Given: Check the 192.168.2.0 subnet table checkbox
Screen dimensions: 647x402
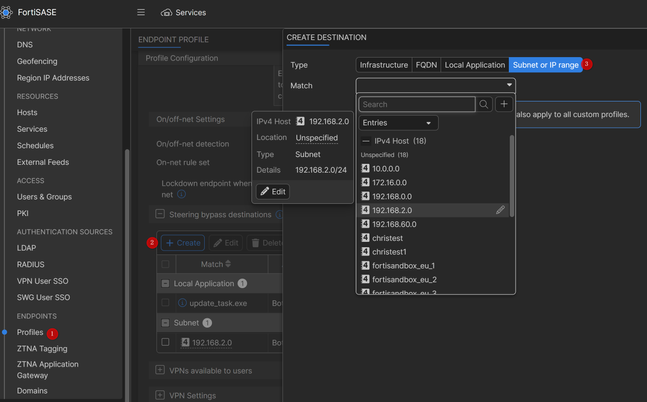Looking at the screenshot, I should tap(166, 342).
